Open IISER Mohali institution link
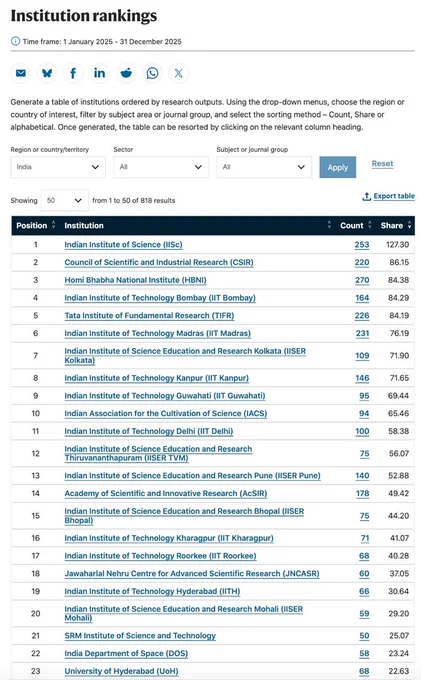The width and height of the screenshot is (421, 680). pyautogui.click(x=184, y=614)
